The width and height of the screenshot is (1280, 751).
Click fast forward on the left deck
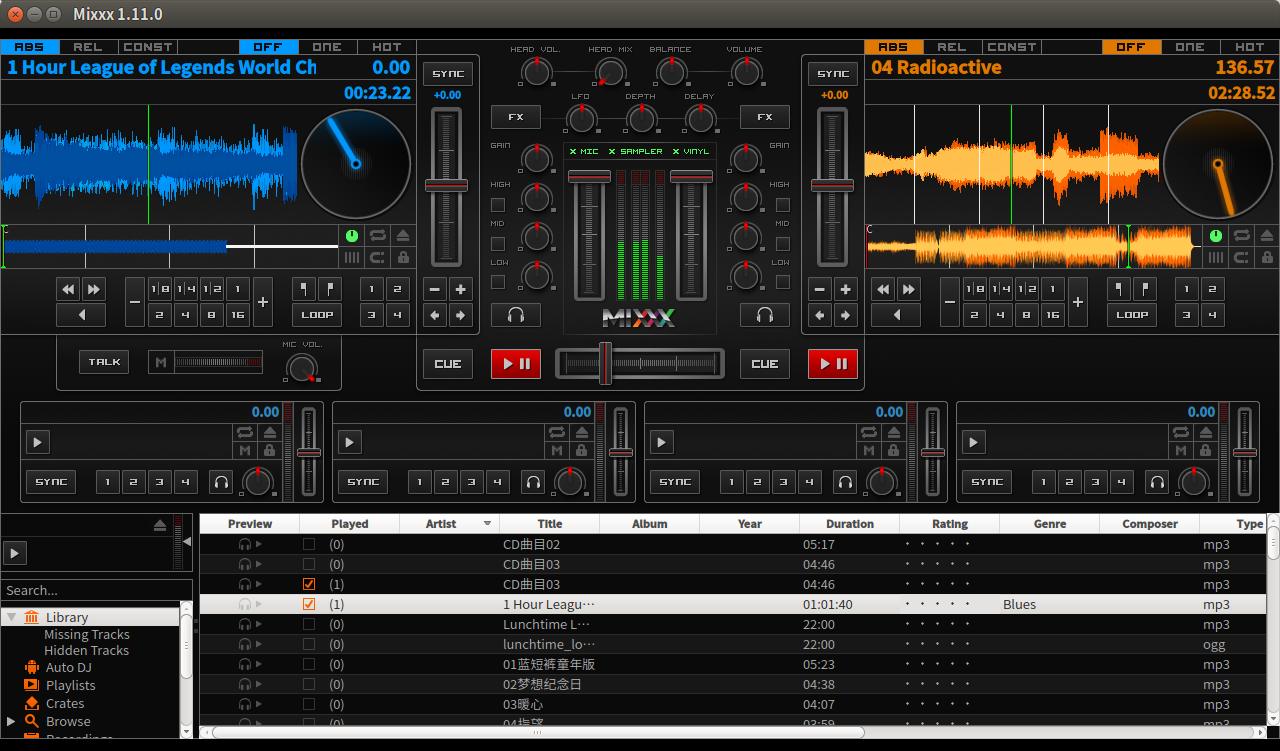94,290
